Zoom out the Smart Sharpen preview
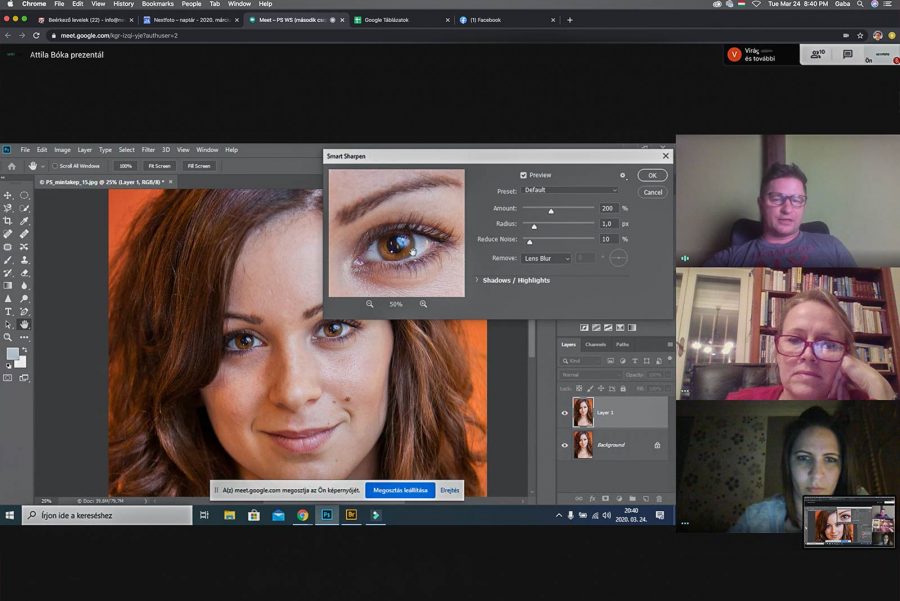The image size is (900, 601). (370, 304)
